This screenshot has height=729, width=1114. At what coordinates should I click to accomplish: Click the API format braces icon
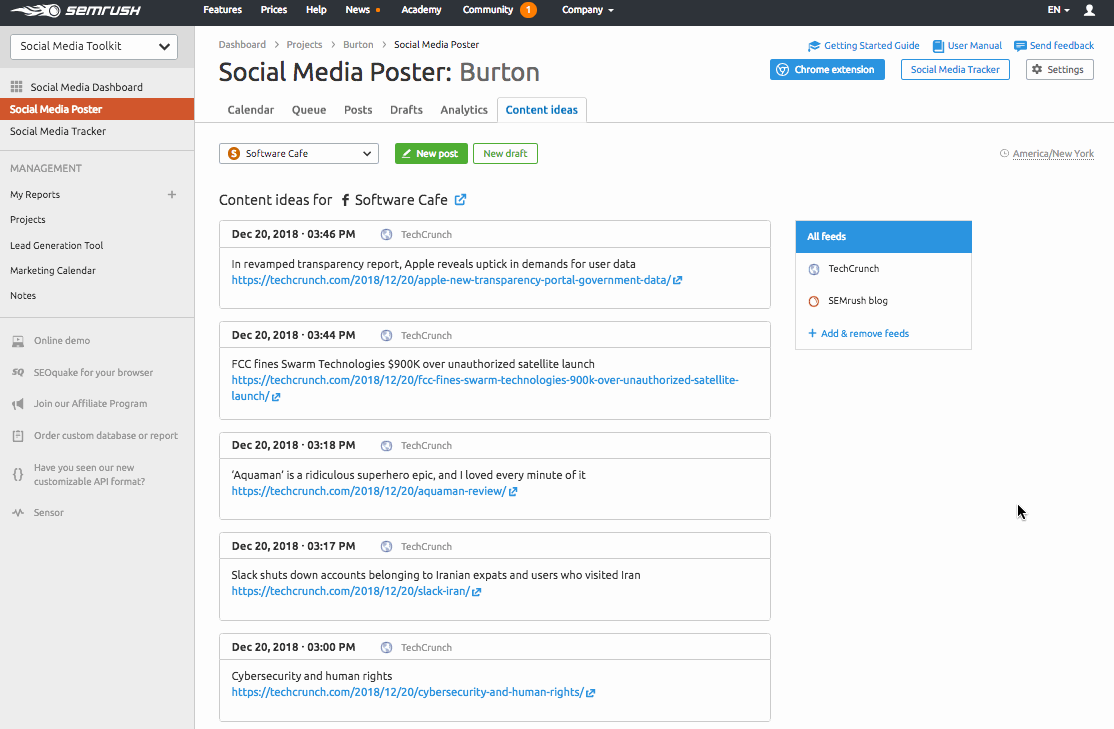18,475
